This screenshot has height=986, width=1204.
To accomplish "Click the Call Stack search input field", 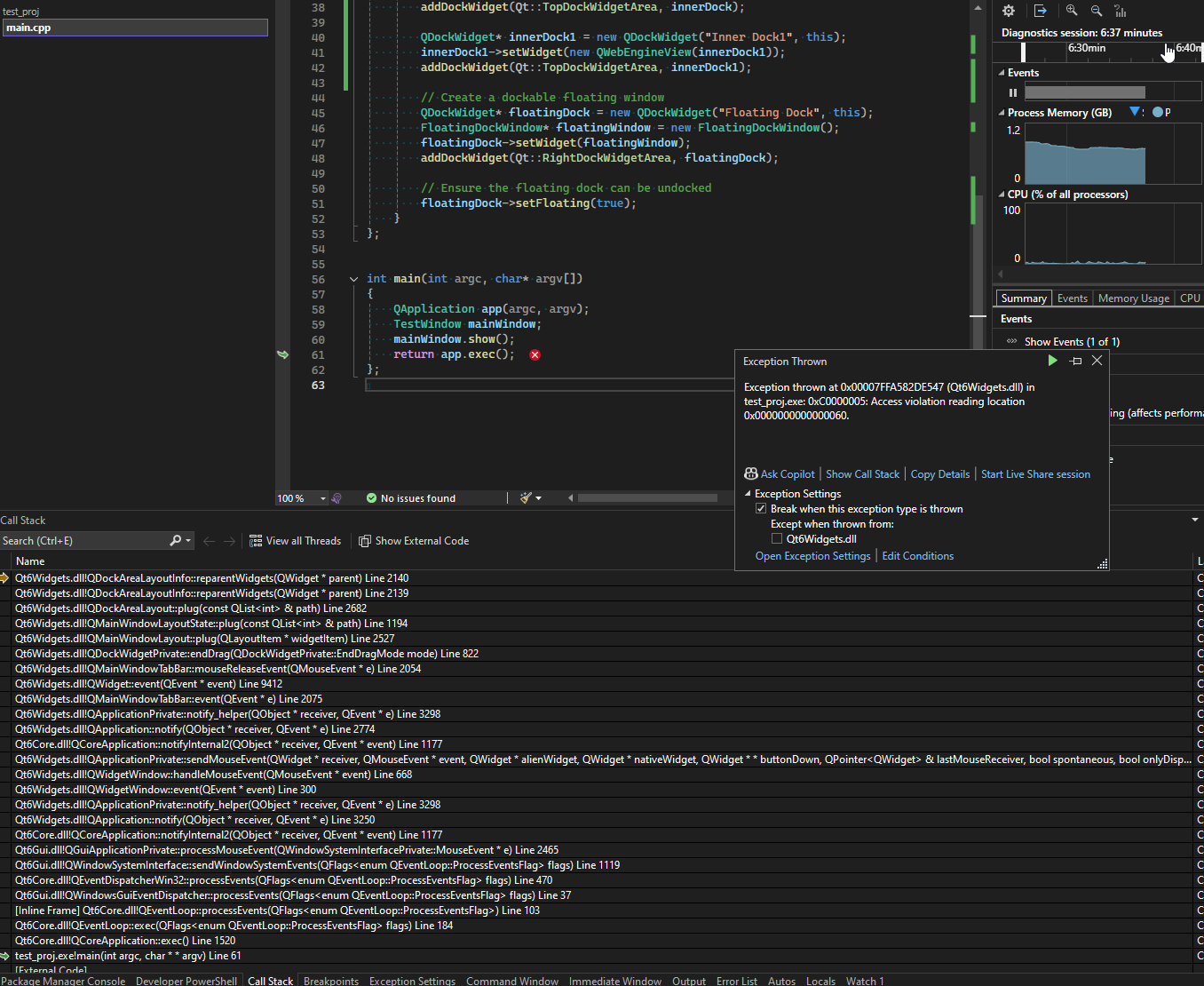I will pos(84,540).
